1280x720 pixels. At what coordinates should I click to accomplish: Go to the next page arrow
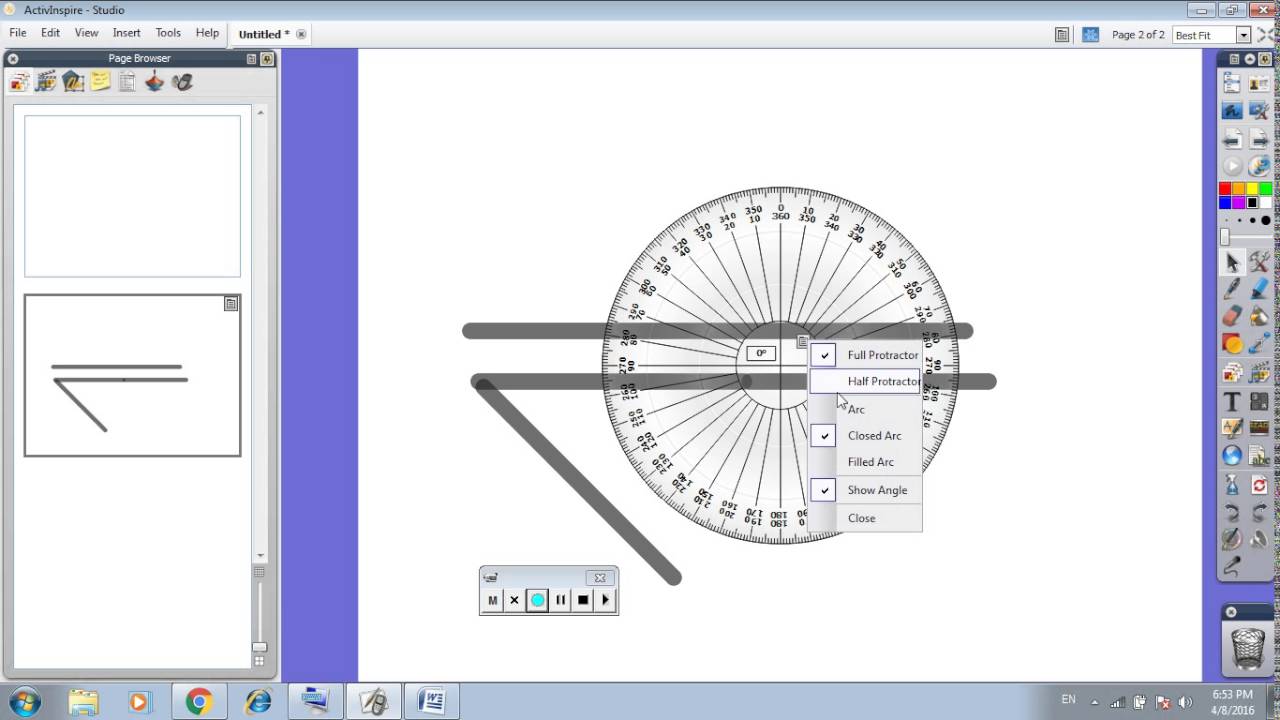point(1259,140)
